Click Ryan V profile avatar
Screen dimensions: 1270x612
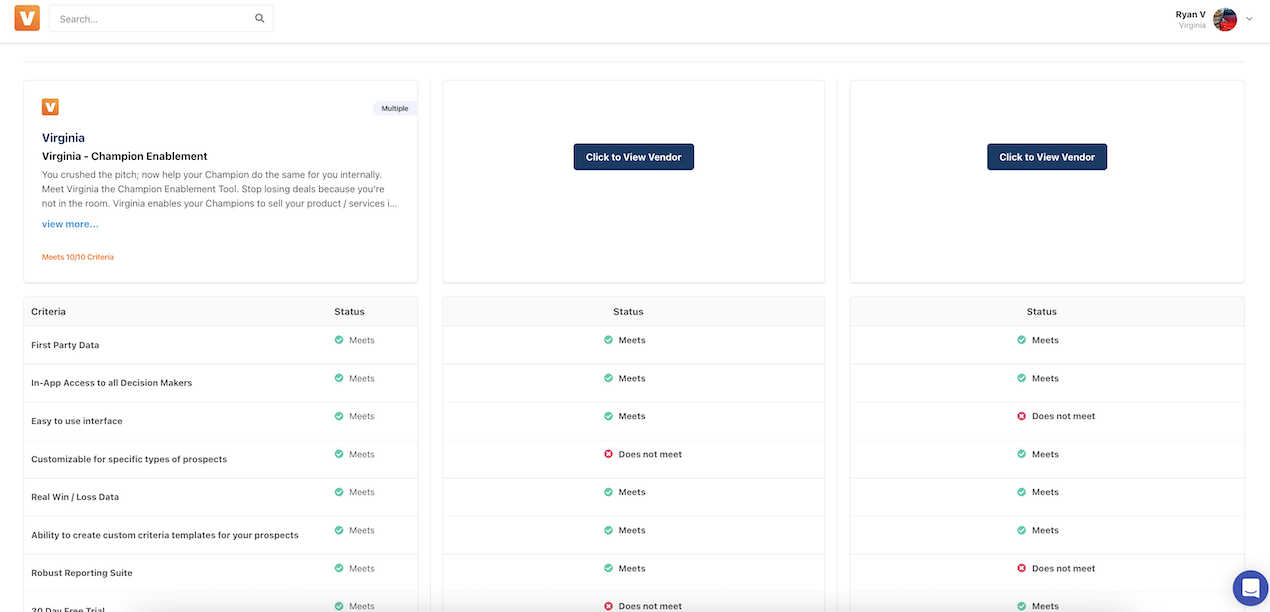click(x=1225, y=19)
